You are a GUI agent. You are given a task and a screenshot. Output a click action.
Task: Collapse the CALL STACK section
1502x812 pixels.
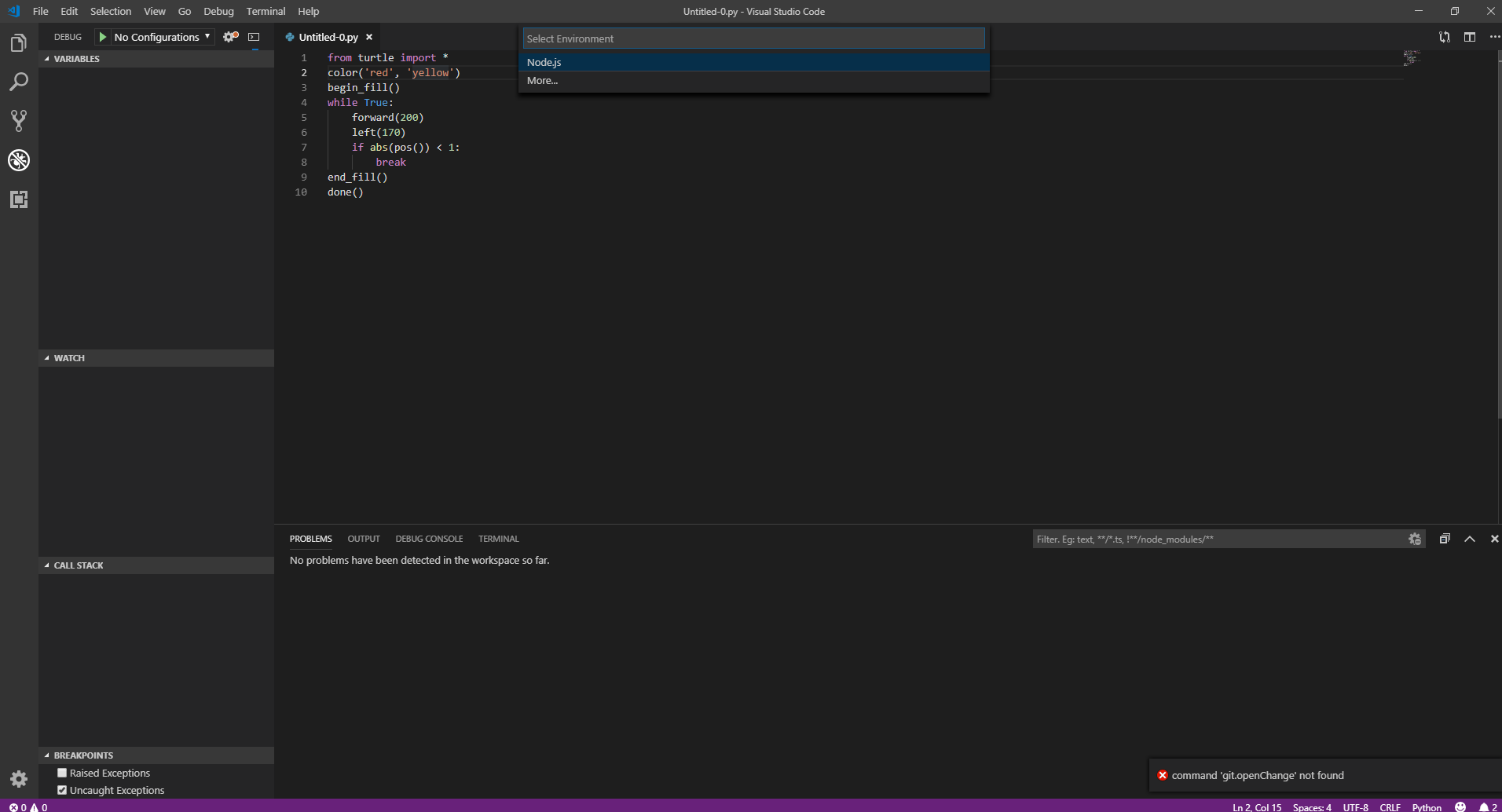point(156,565)
